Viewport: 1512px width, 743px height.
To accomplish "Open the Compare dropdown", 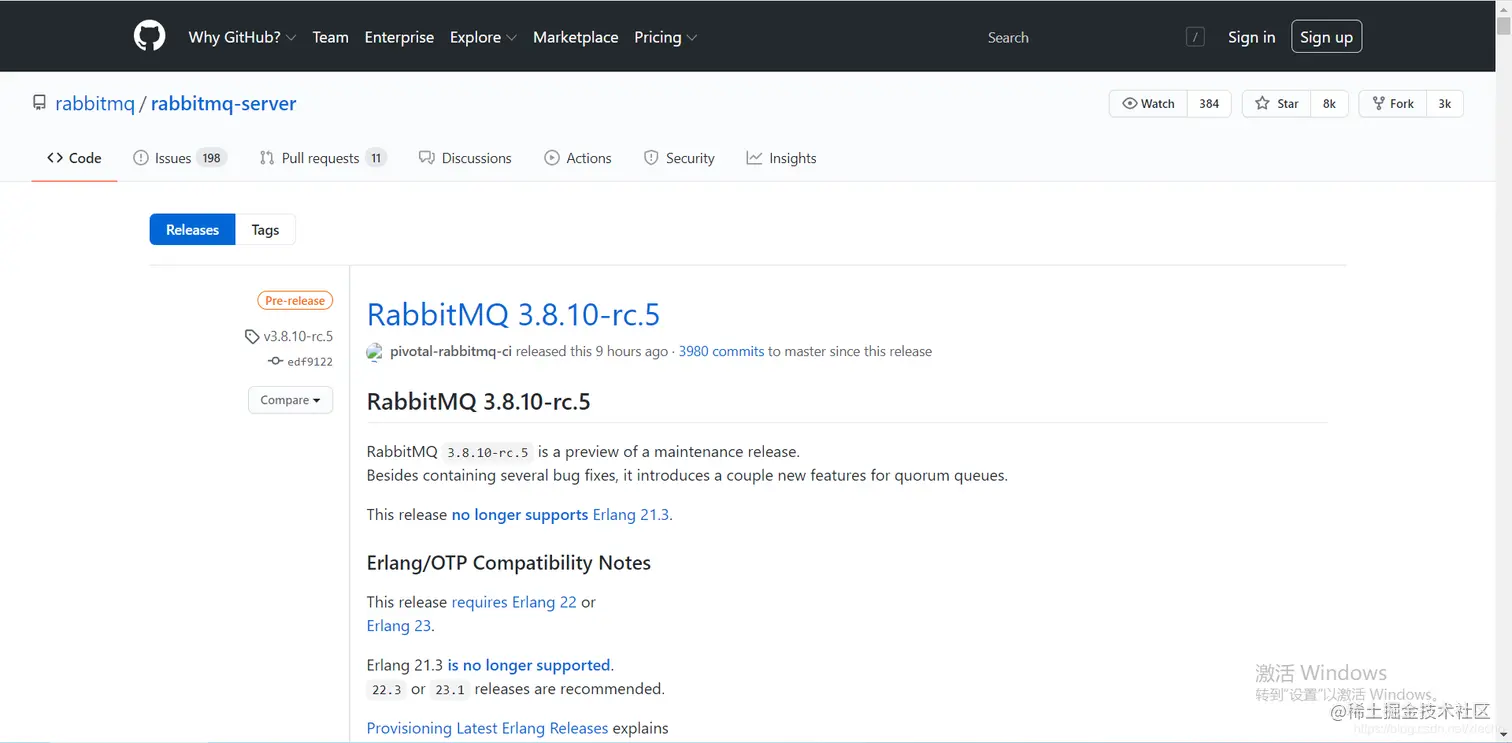I will (x=290, y=400).
